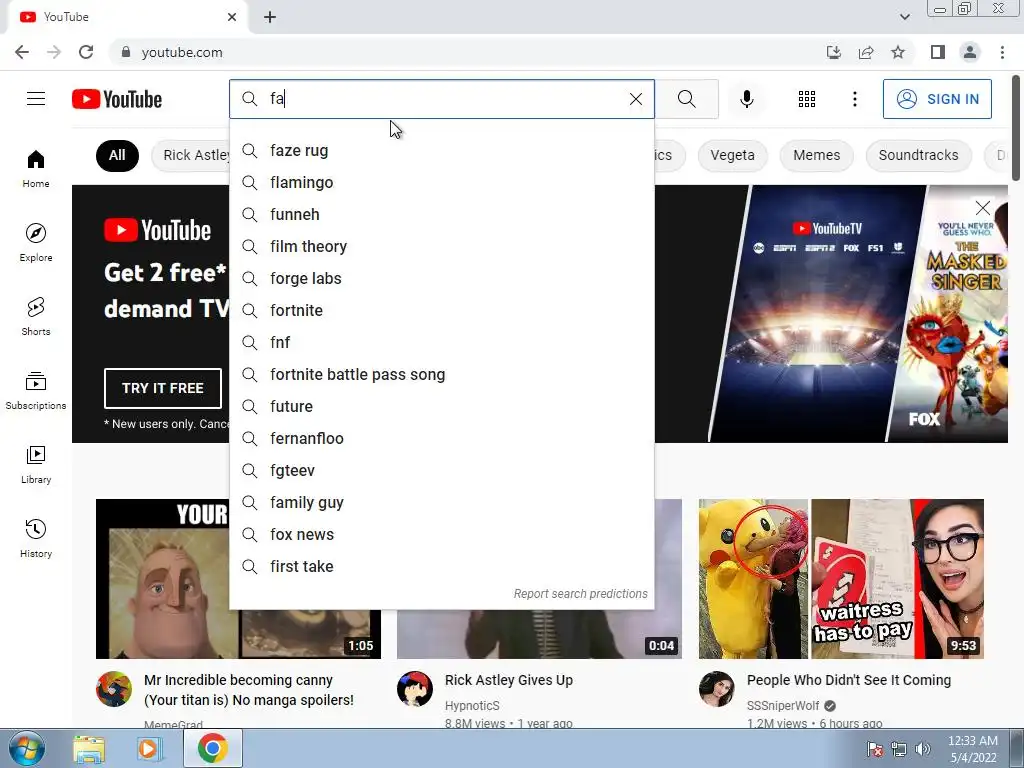1024x768 pixels.
Task: Open media player from taskbar
Action: coord(149,748)
